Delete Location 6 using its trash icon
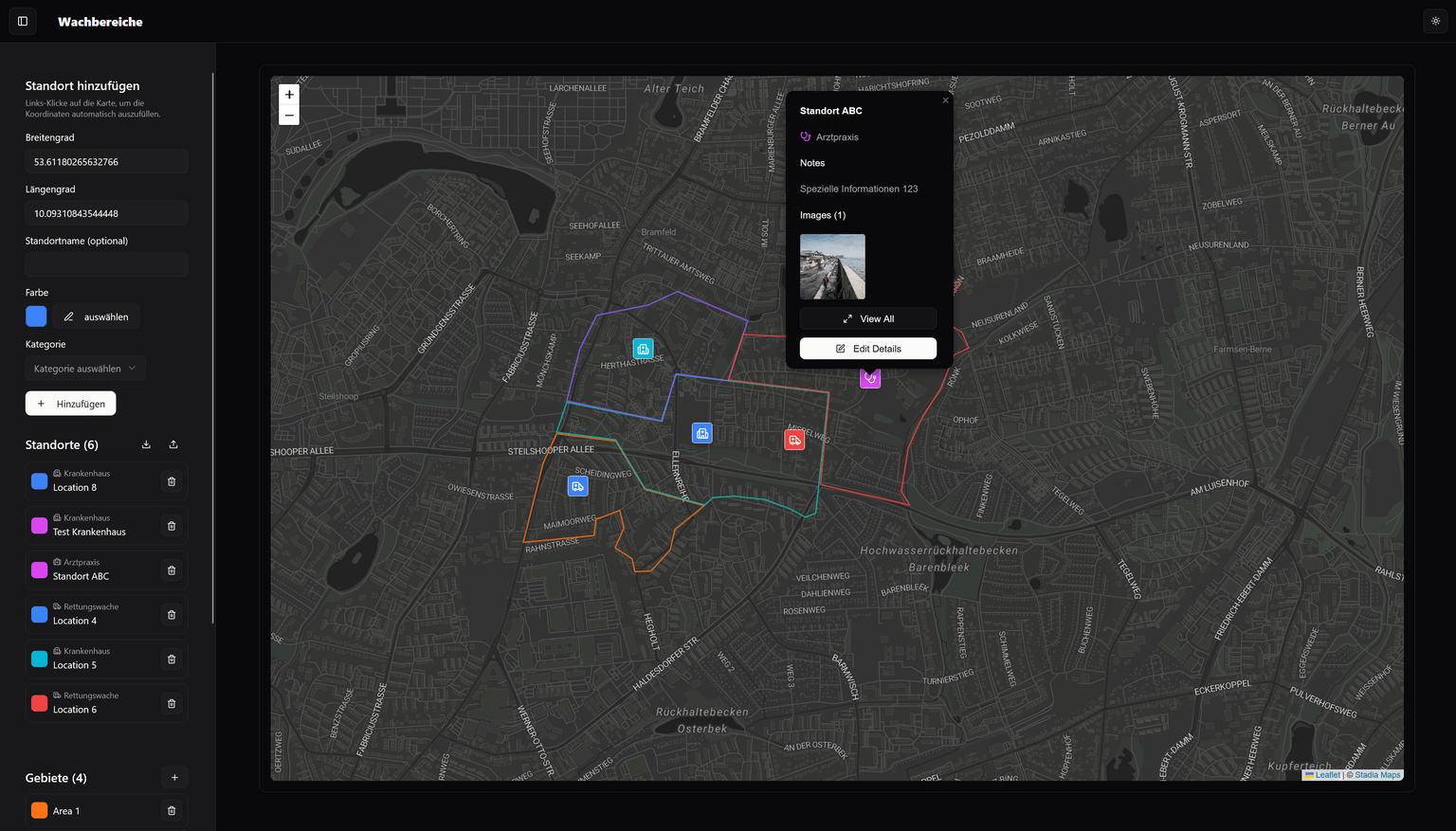Screen dimensions: 1456x831 (x=171, y=703)
